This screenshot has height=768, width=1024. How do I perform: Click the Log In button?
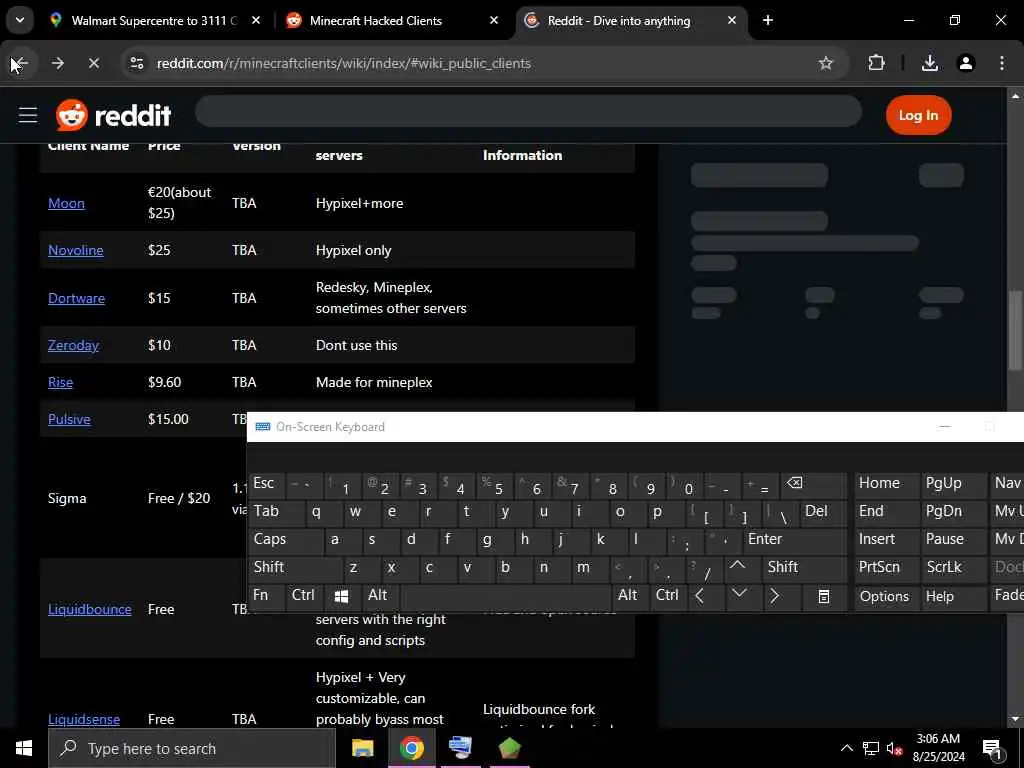point(918,116)
